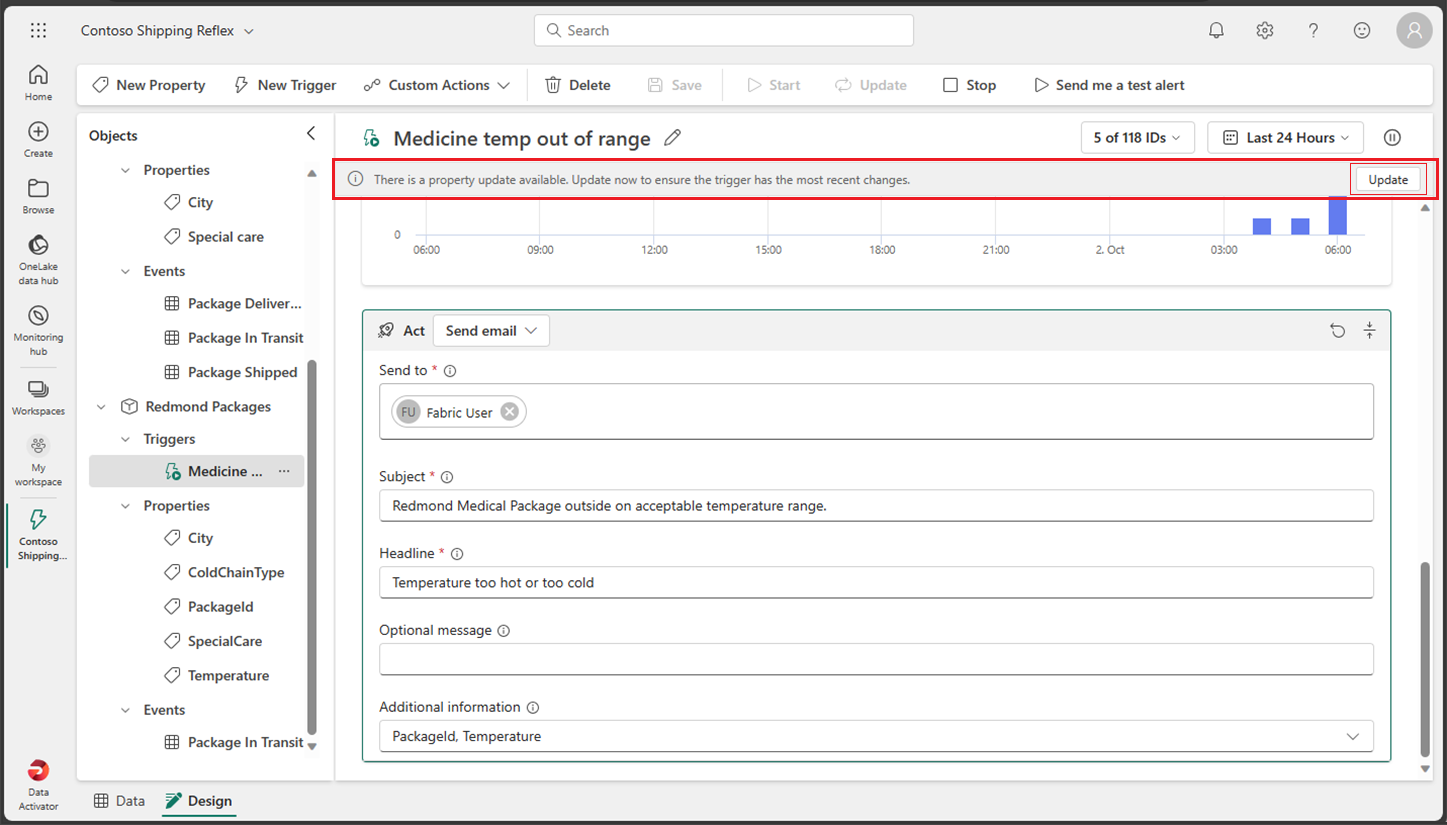
Task: Open the notifications bell
Action: click(1216, 31)
